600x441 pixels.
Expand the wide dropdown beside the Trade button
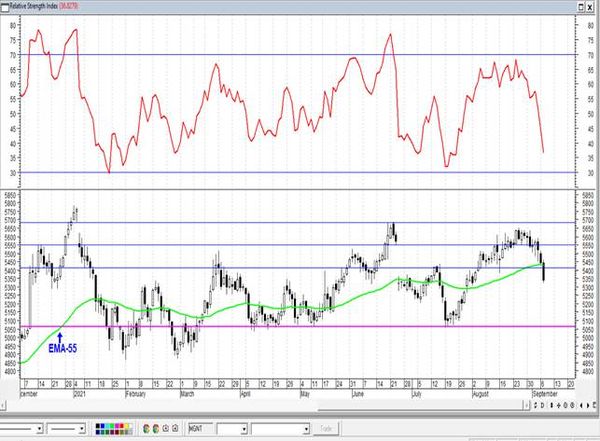click(x=307, y=428)
